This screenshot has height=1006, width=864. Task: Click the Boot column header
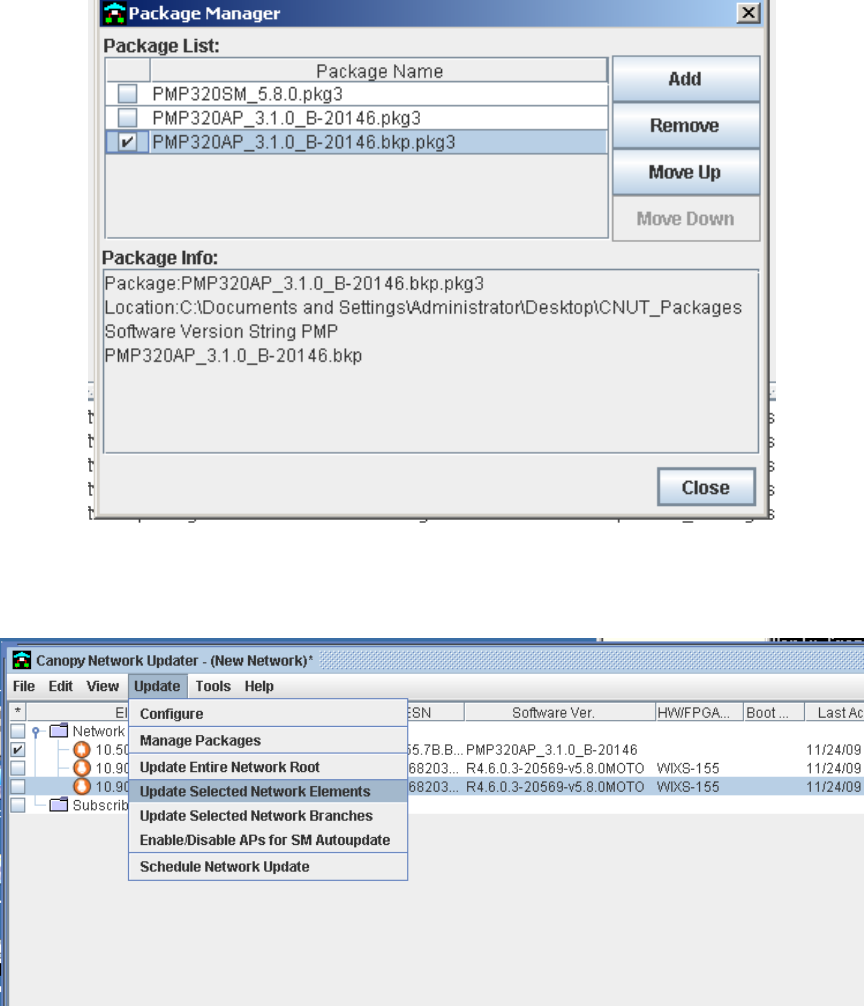tap(774, 713)
